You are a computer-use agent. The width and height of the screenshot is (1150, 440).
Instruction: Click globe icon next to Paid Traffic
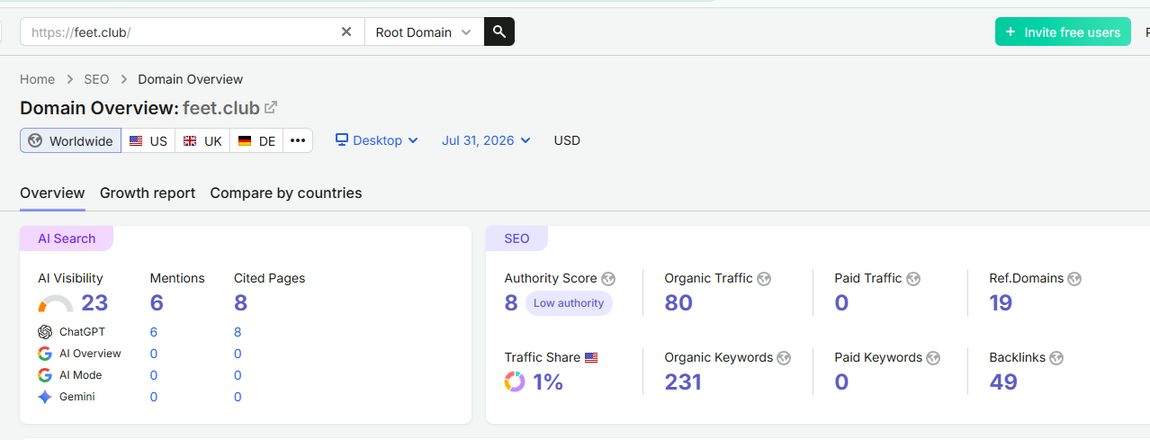click(913, 279)
